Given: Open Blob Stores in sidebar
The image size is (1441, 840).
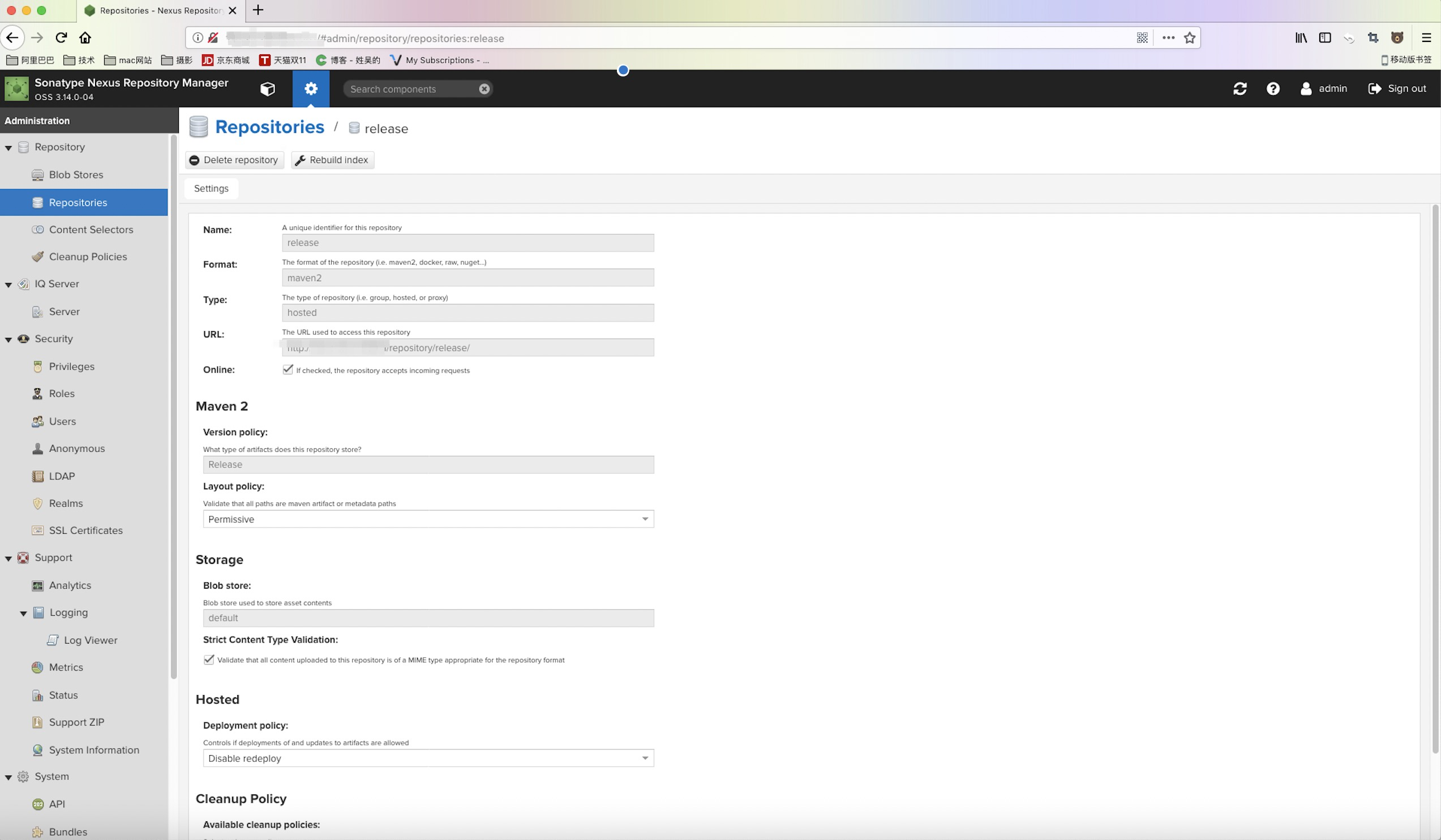Looking at the screenshot, I should (x=76, y=175).
